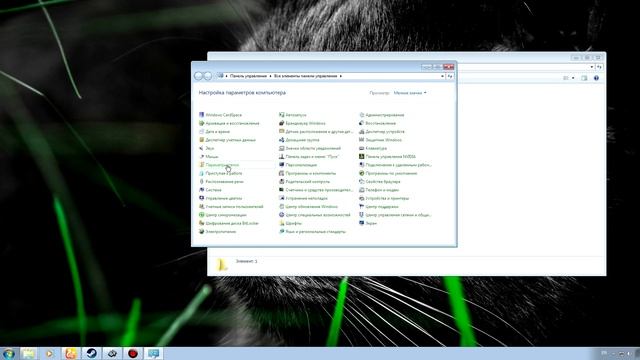Open view options dropdown in rear Explorer window
The image size is (640, 360).
(x=573, y=78)
